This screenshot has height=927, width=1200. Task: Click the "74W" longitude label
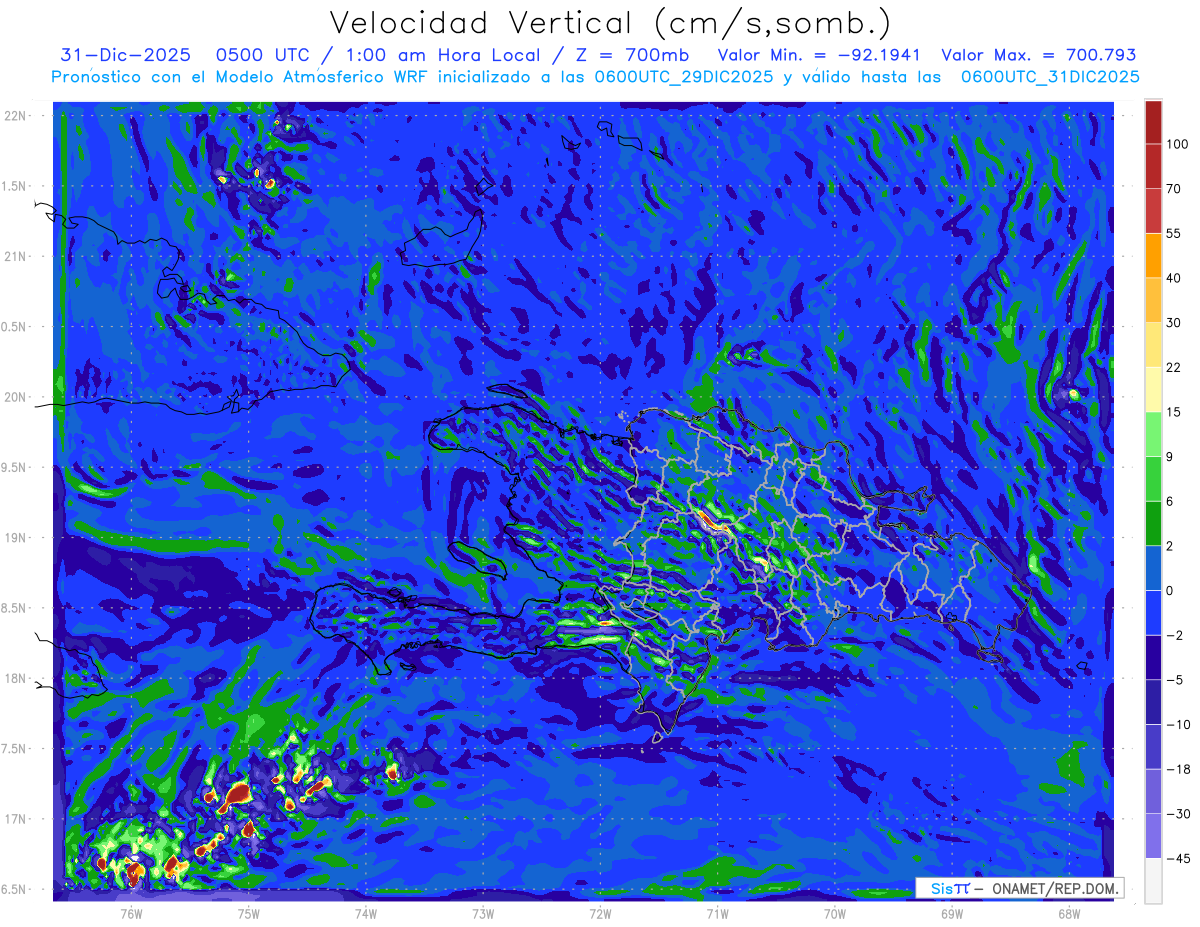(366, 913)
